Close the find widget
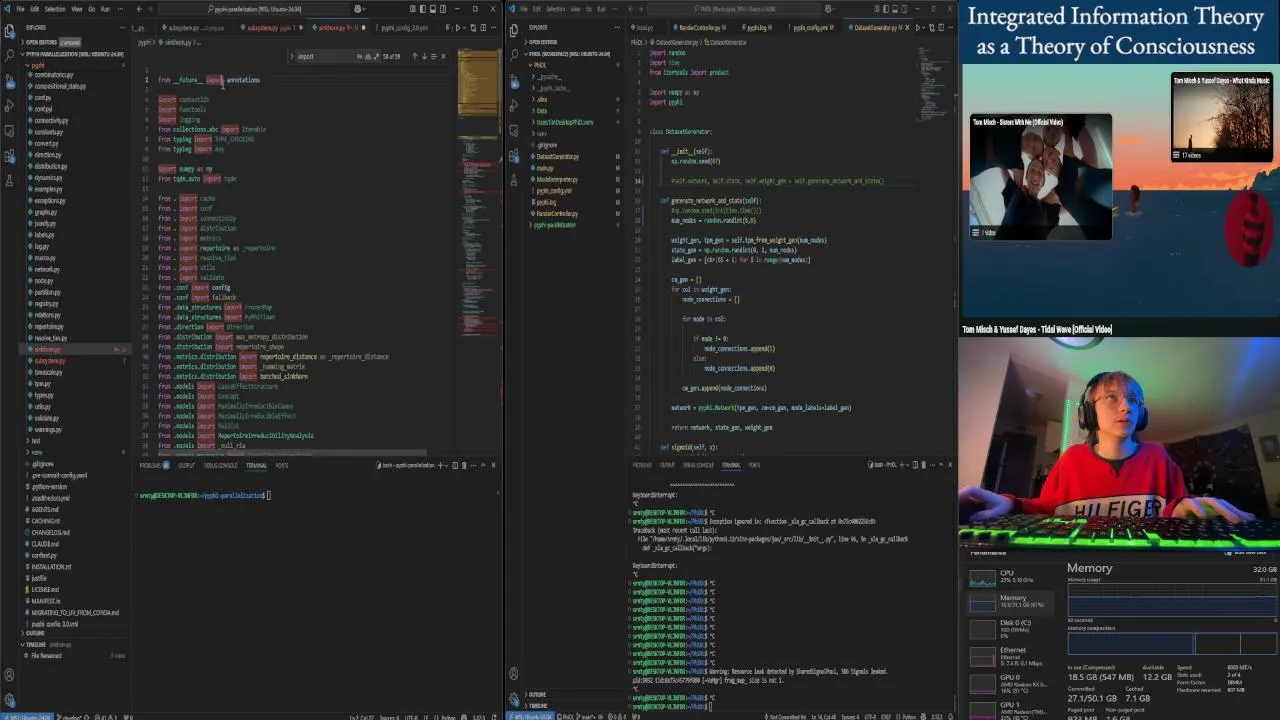Image resolution: width=1280 pixels, height=720 pixels. 443,56
